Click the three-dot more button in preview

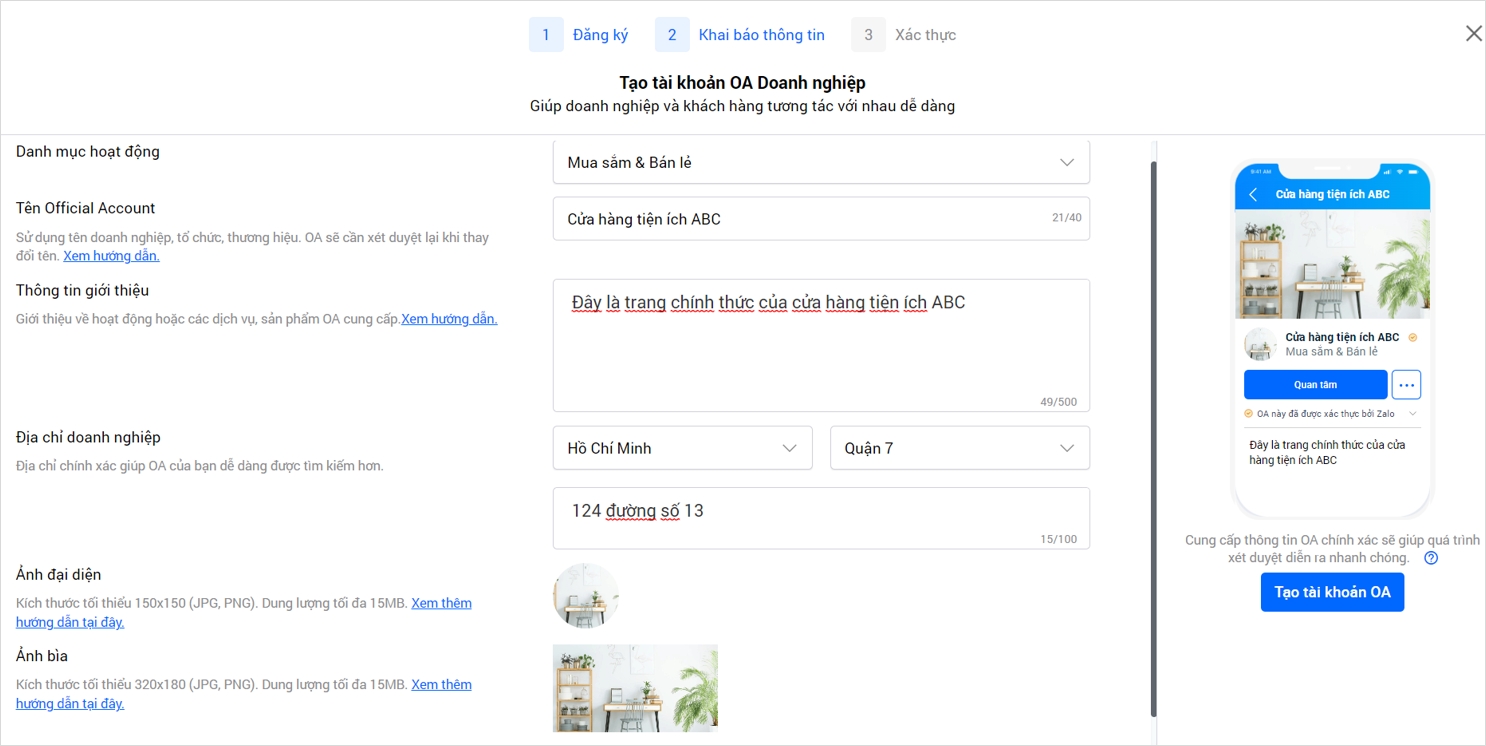[1406, 385]
